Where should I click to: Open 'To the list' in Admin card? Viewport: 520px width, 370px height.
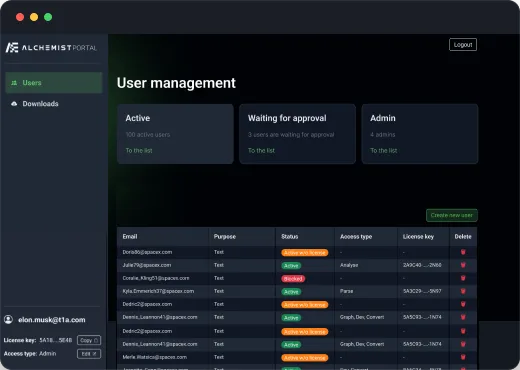(x=384, y=151)
